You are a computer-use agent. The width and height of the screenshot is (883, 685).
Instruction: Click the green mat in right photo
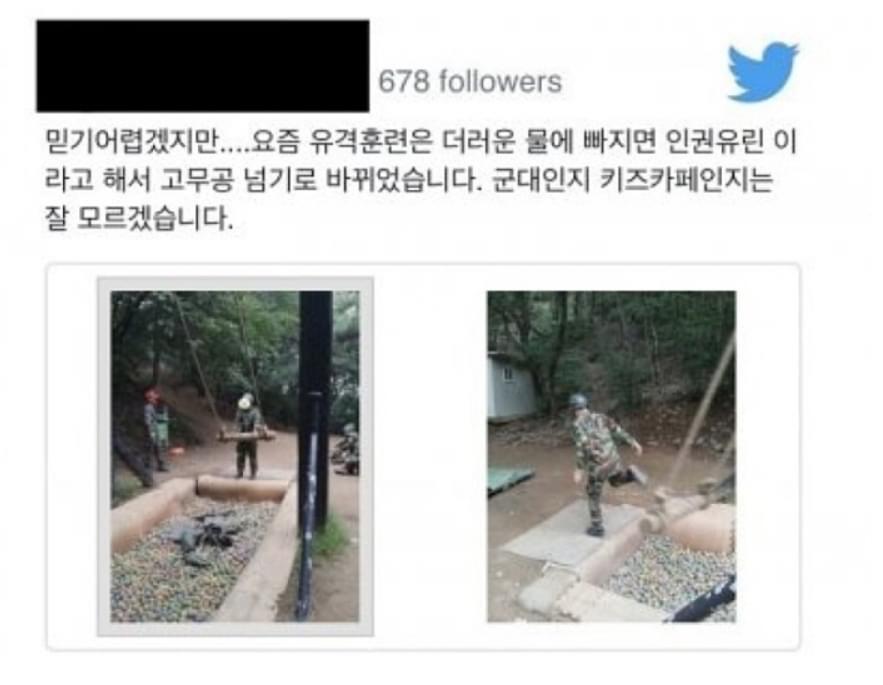click(x=508, y=479)
